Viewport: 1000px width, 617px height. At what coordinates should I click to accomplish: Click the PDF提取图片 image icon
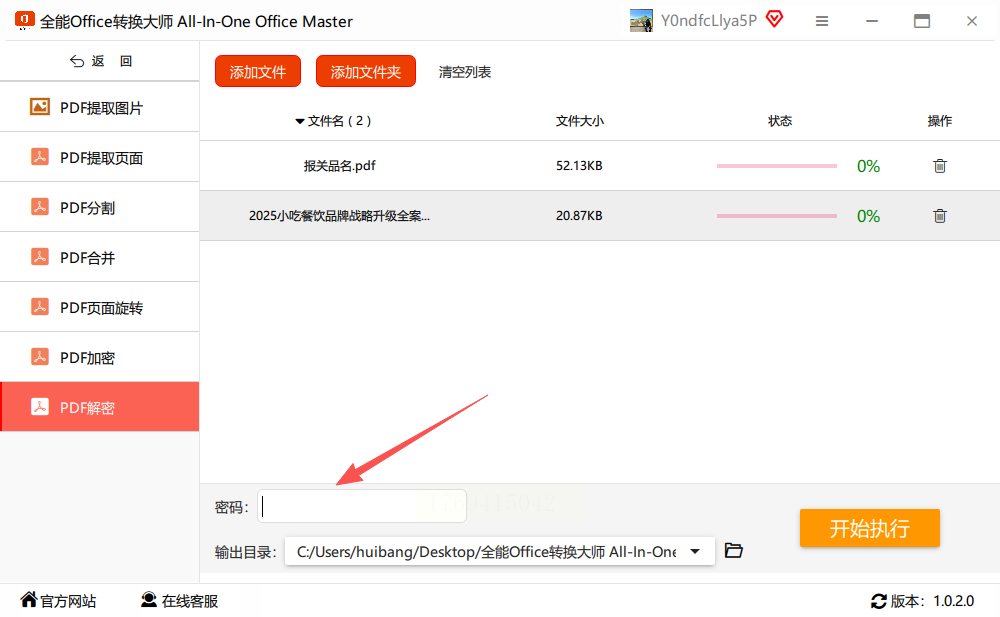pos(40,107)
